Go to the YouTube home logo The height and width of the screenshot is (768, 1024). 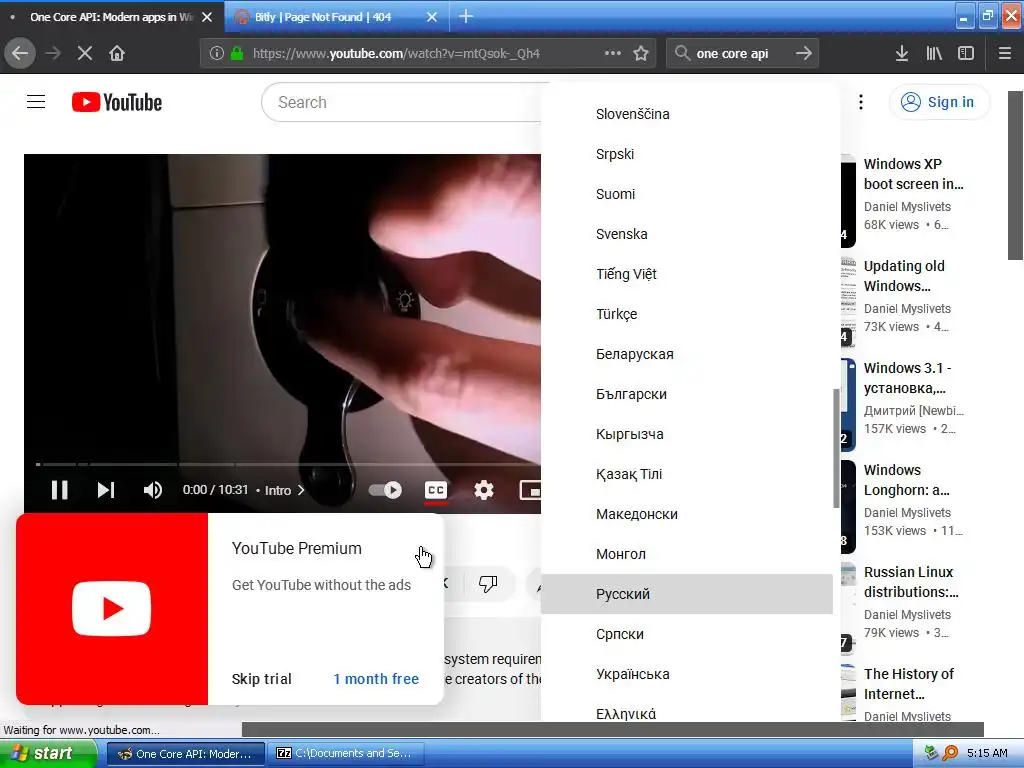117,103
